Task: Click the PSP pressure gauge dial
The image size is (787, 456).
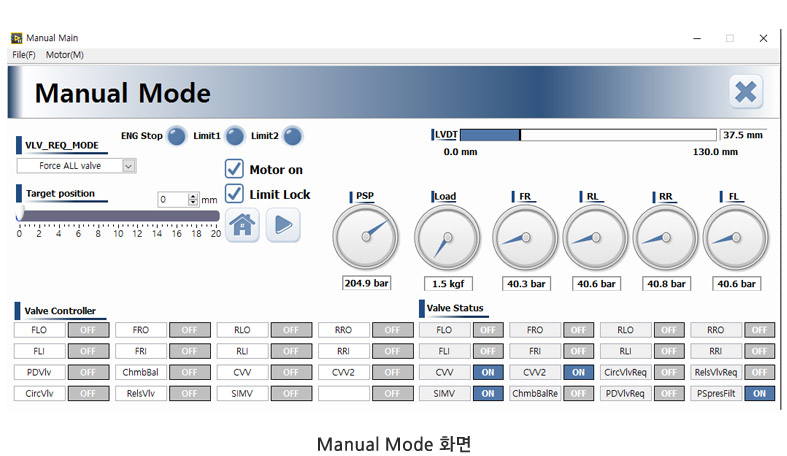Action: point(366,237)
